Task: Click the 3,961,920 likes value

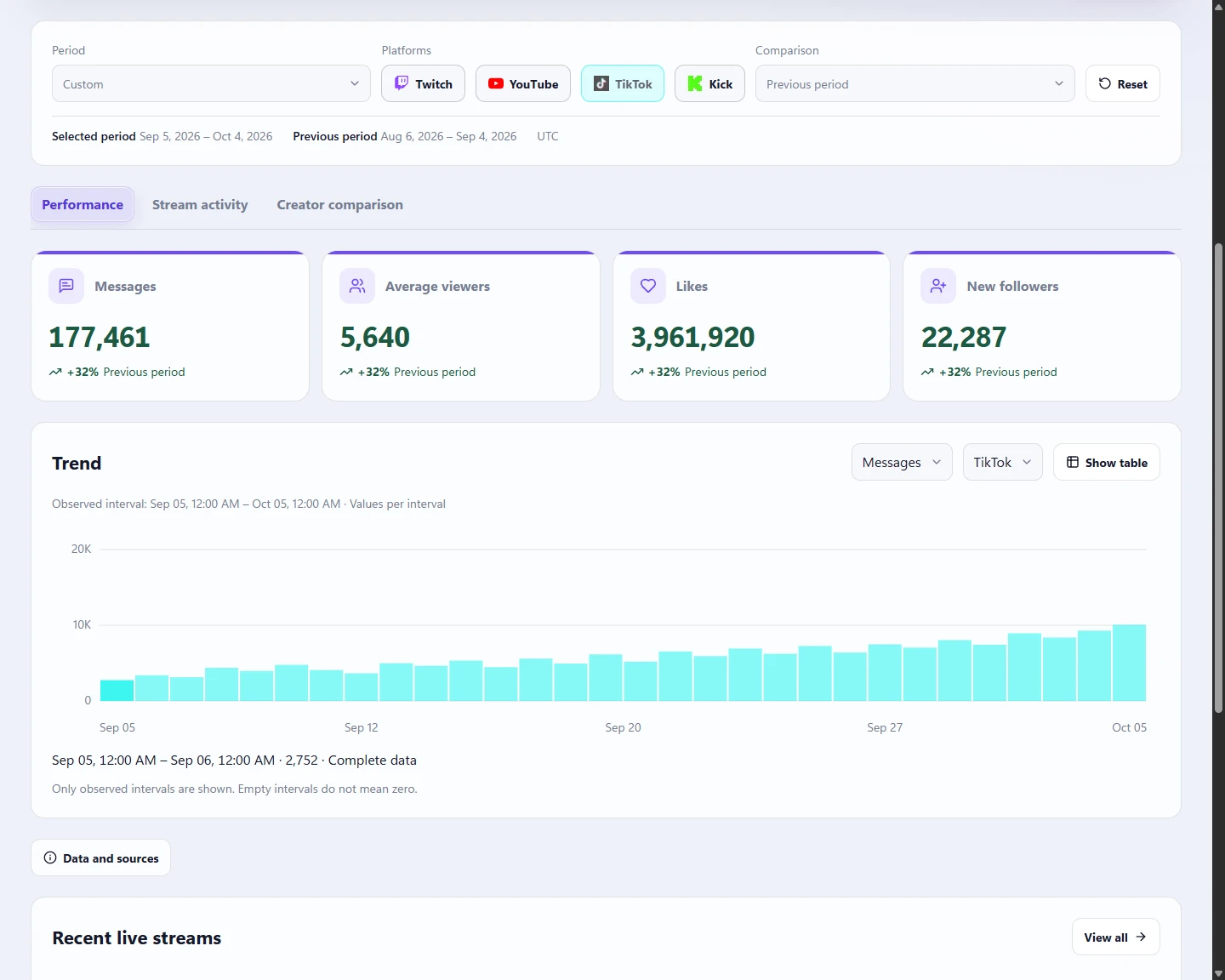Action: (x=692, y=337)
